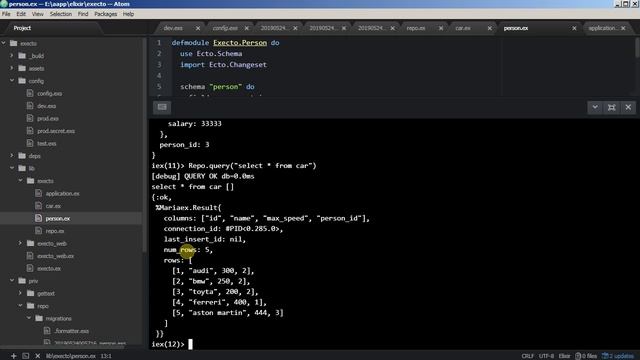Switch to the repo.ex tab

pyautogui.click(x=416, y=28)
